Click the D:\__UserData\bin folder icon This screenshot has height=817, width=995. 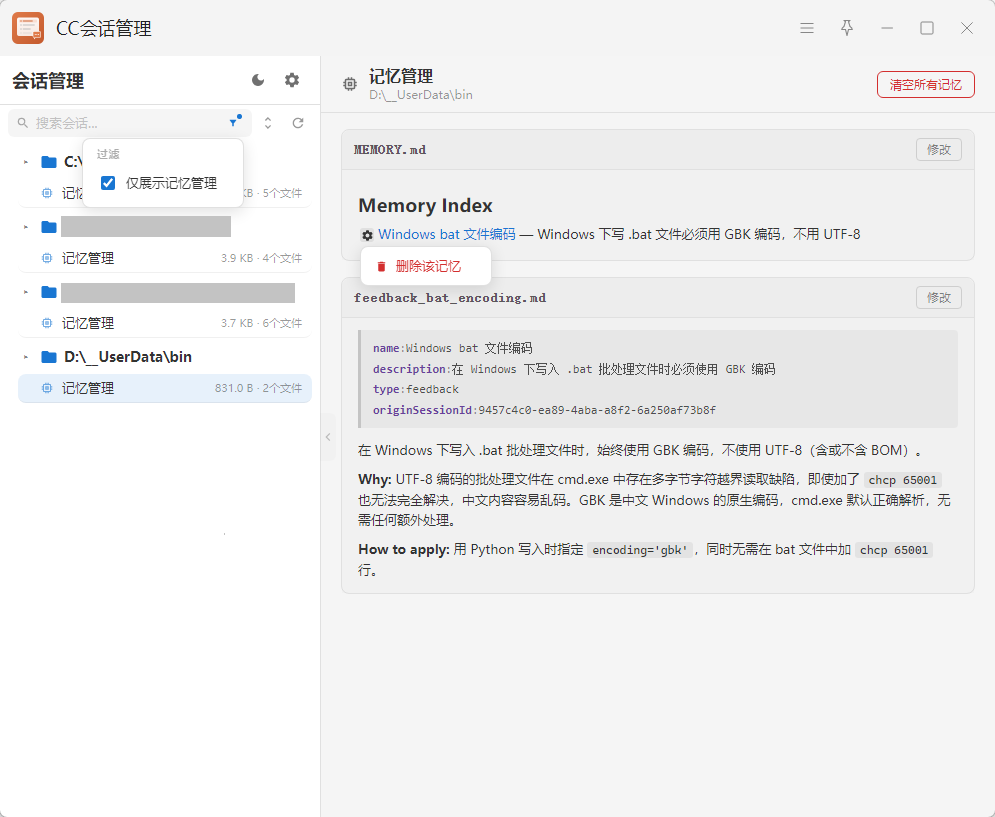(x=49, y=357)
